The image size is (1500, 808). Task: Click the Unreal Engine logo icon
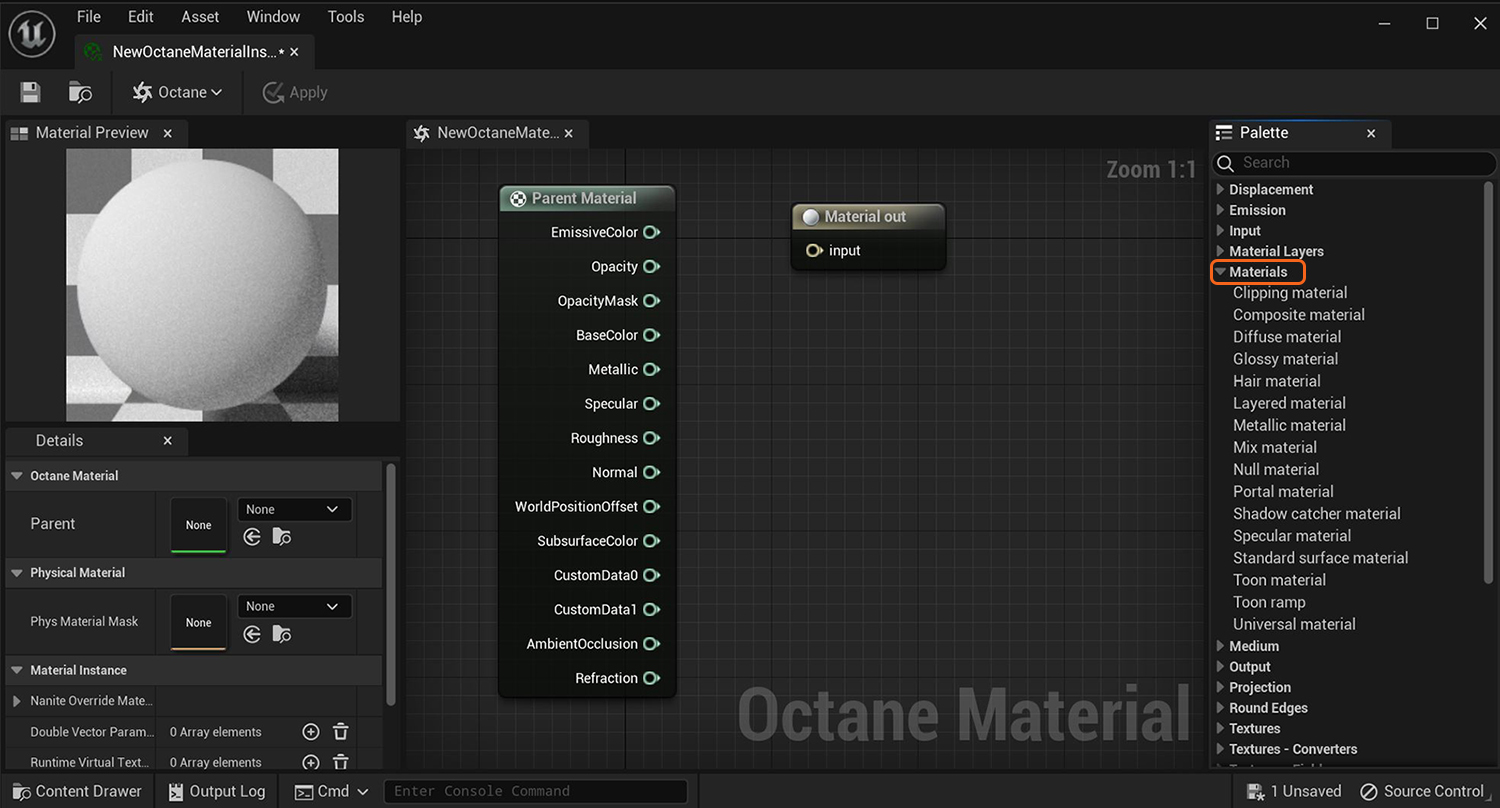click(x=32, y=35)
